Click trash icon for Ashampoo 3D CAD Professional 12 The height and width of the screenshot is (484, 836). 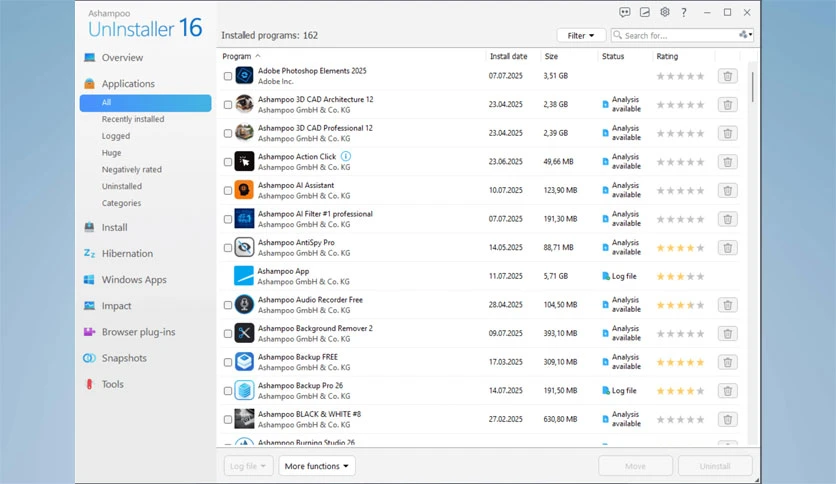tap(727, 133)
